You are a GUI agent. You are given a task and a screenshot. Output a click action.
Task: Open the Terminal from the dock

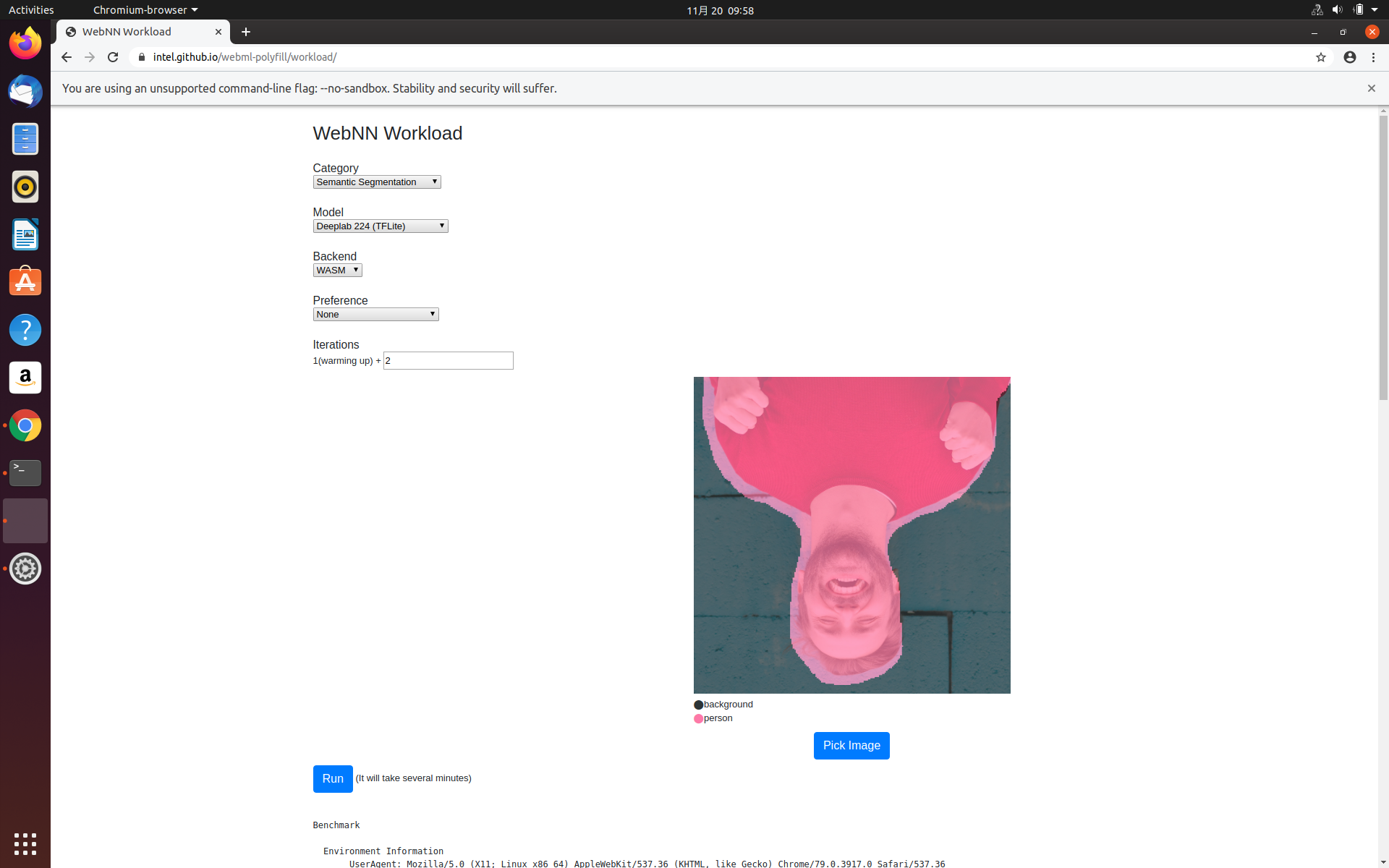click(25, 472)
